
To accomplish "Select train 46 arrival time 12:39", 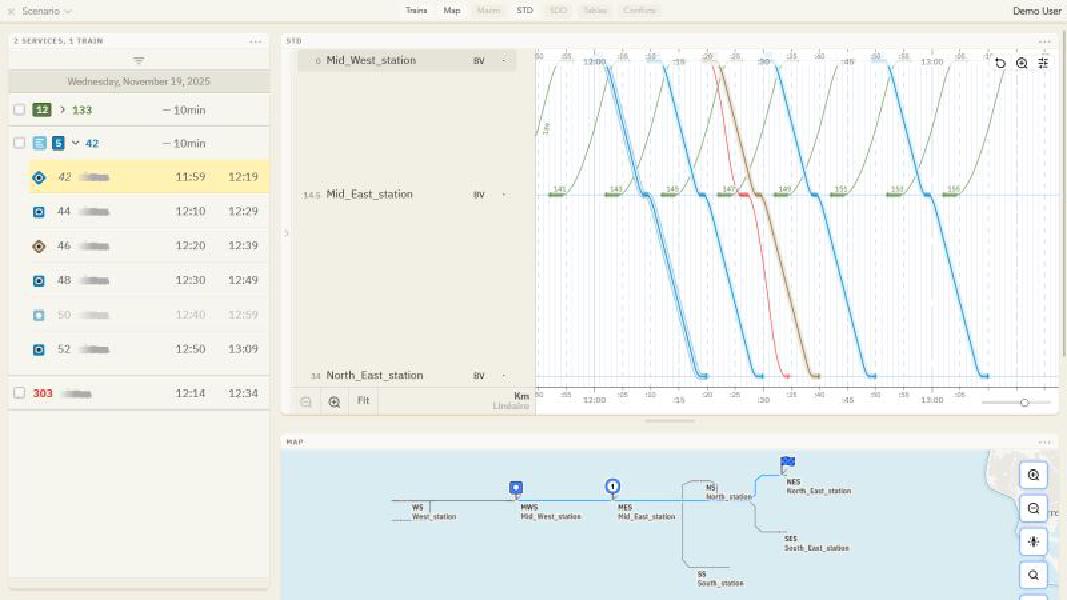I will point(243,246).
